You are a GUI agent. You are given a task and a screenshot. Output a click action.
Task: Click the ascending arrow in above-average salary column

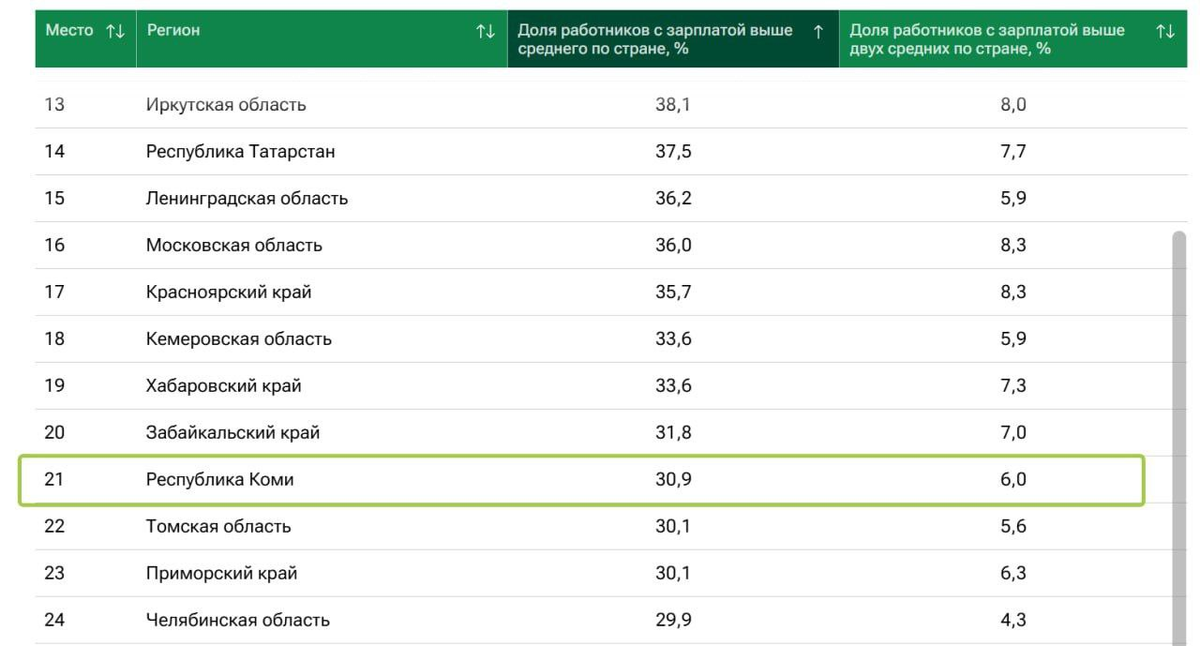[x=819, y=31]
